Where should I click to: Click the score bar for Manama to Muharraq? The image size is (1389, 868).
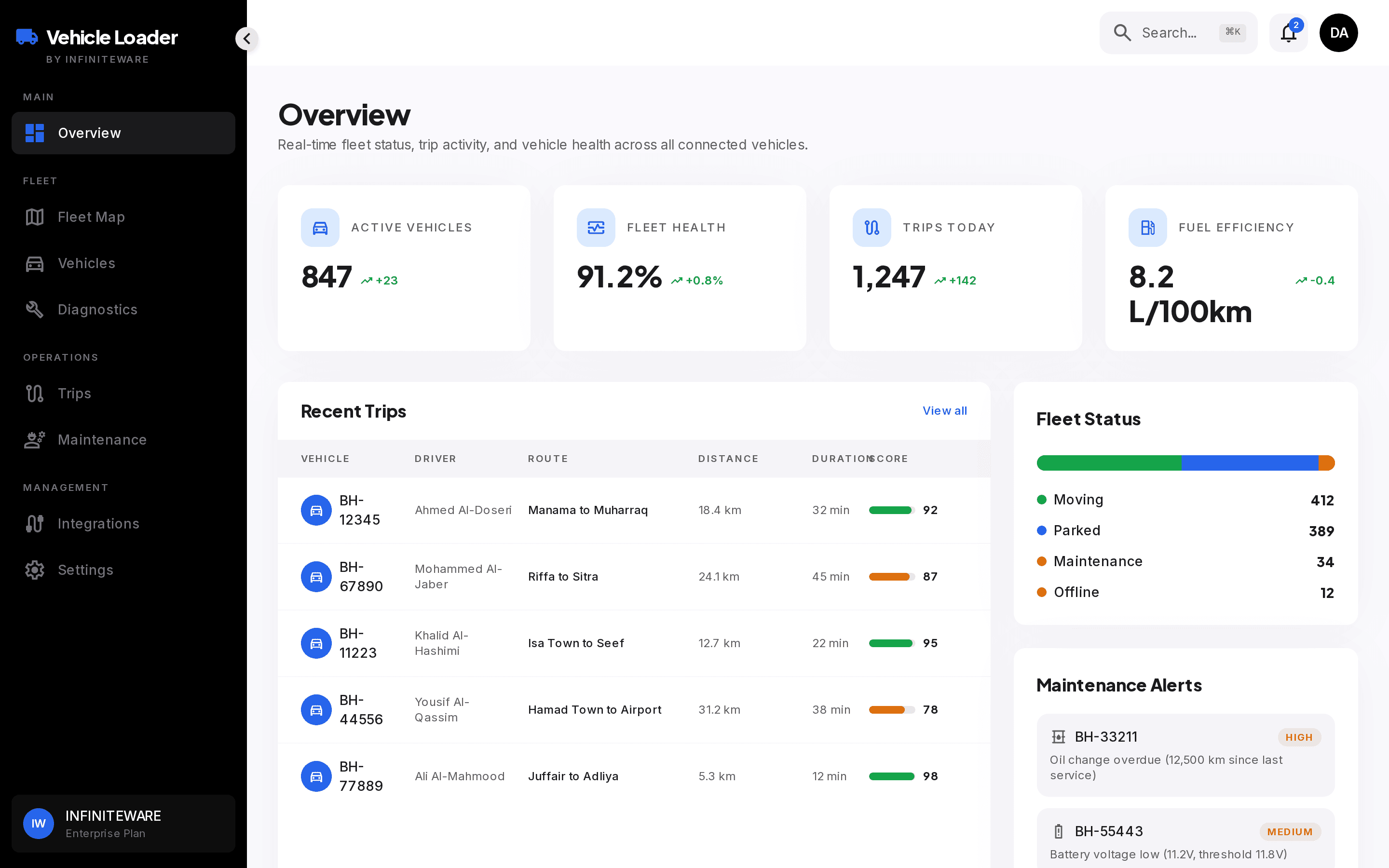click(892, 510)
